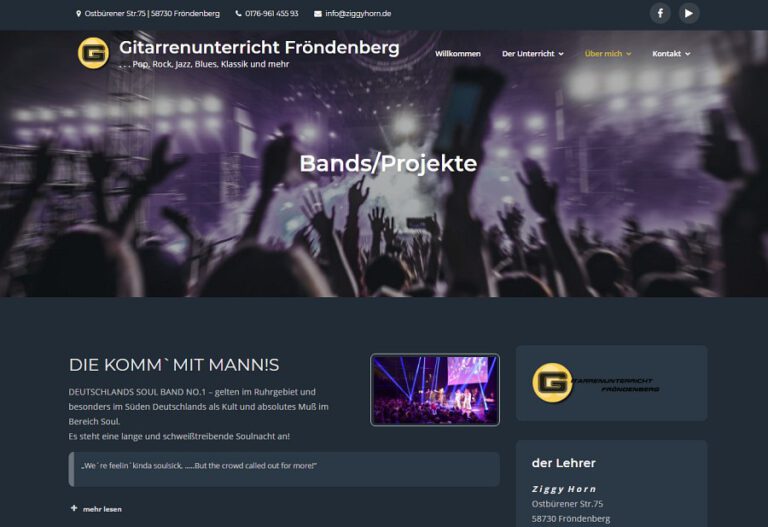Expand the Kontakt menu chevron

click(x=688, y=54)
